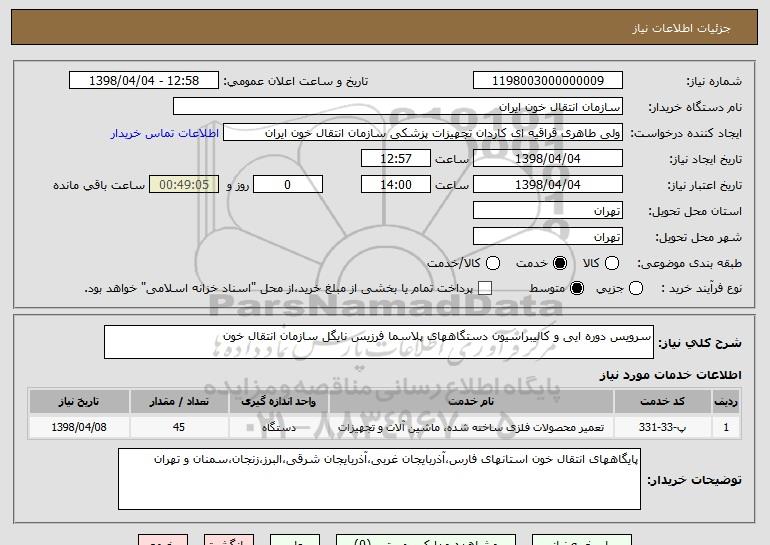770x545 pixels.
Task: Click the page header جزئیات اطلاعات نیاز
Action: pyautogui.click(x=681, y=28)
